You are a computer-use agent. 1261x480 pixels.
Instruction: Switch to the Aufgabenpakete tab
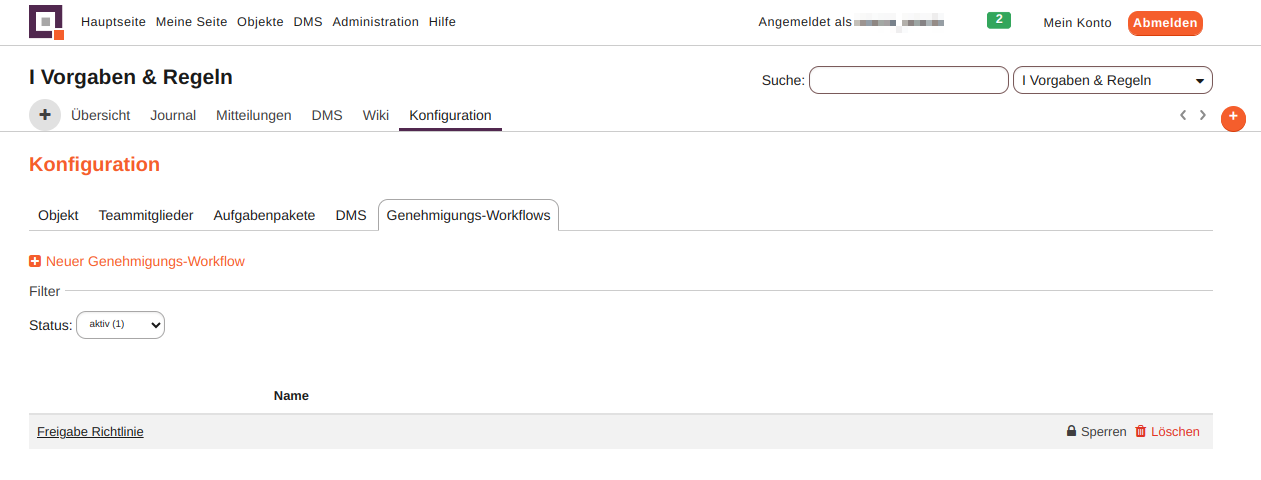264,215
